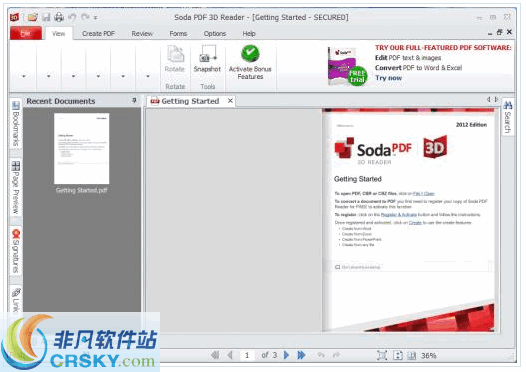Image resolution: width=526 pixels, height=372 pixels.
Task: Follow the Try now link
Action: 388,78
